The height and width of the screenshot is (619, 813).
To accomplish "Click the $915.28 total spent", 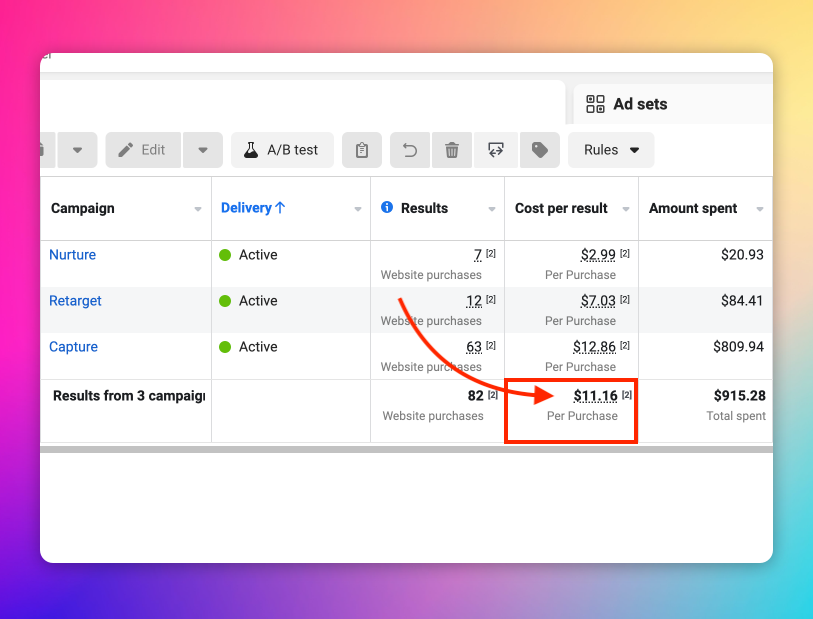I will (x=739, y=396).
